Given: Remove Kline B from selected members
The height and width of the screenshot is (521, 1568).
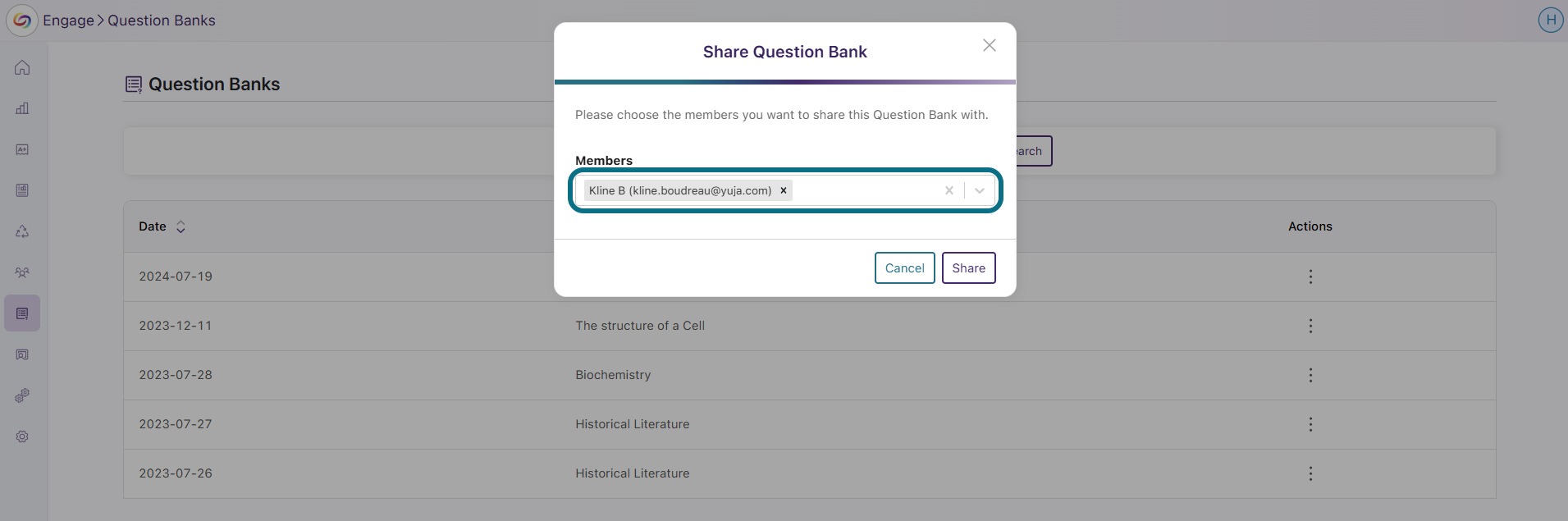Looking at the screenshot, I should click(x=784, y=190).
